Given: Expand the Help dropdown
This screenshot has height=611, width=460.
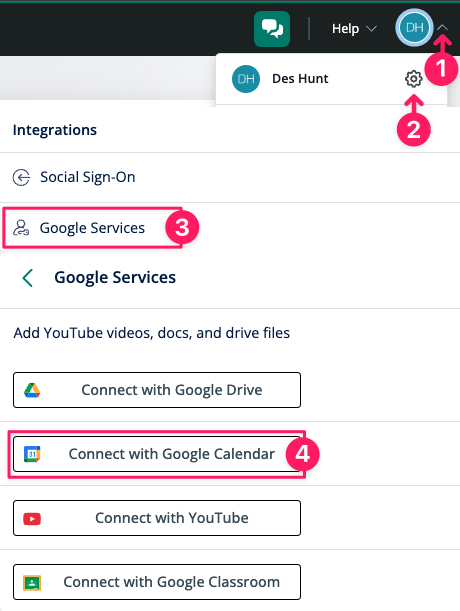Looking at the screenshot, I should tap(354, 28).
